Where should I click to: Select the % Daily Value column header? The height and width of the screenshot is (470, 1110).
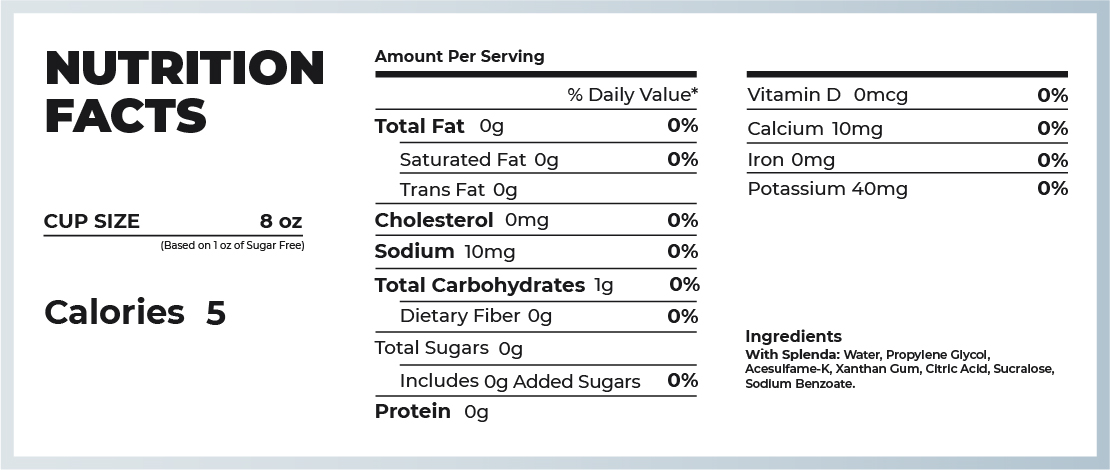(x=632, y=95)
